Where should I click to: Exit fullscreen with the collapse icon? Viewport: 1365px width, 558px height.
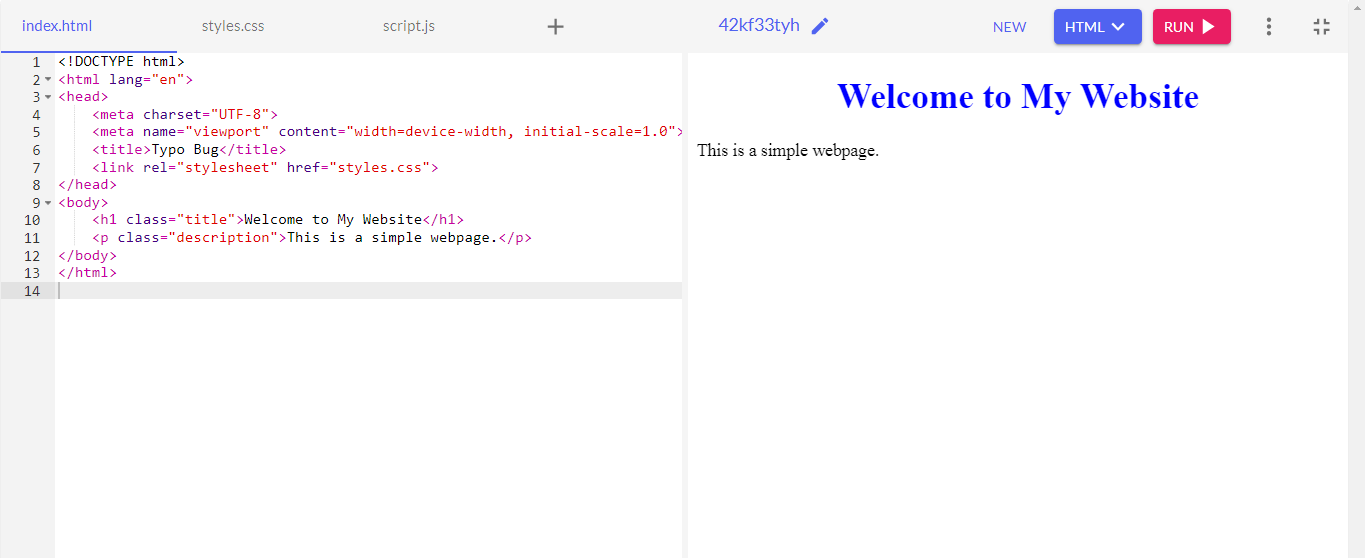tap(1322, 27)
